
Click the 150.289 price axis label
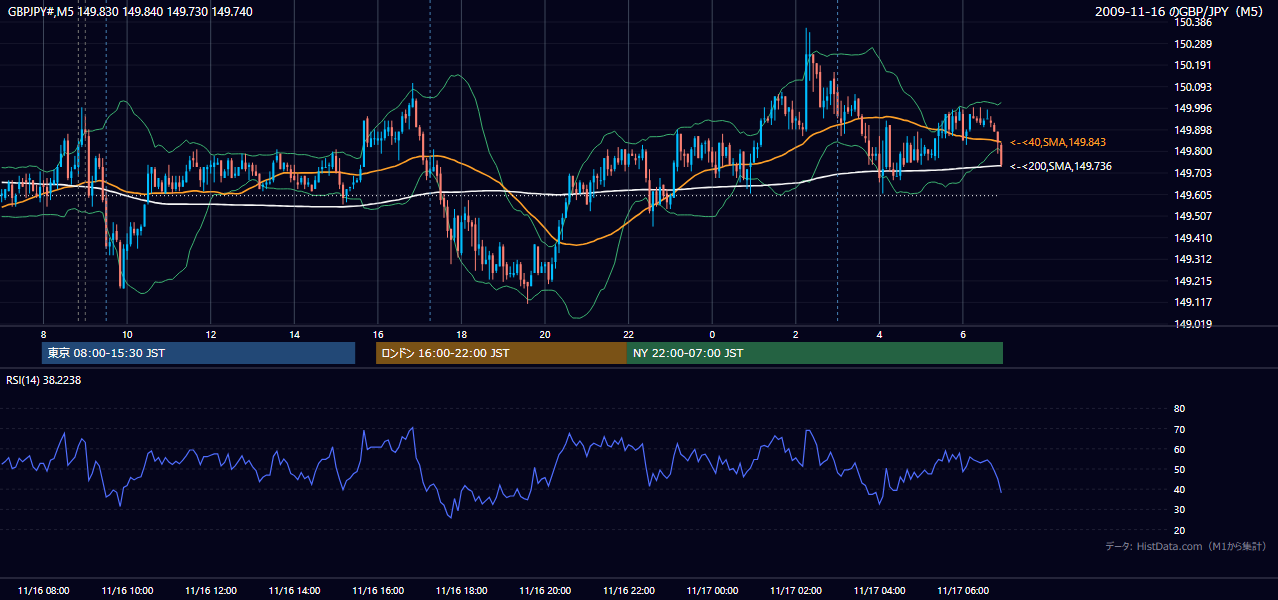point(1193,44)
